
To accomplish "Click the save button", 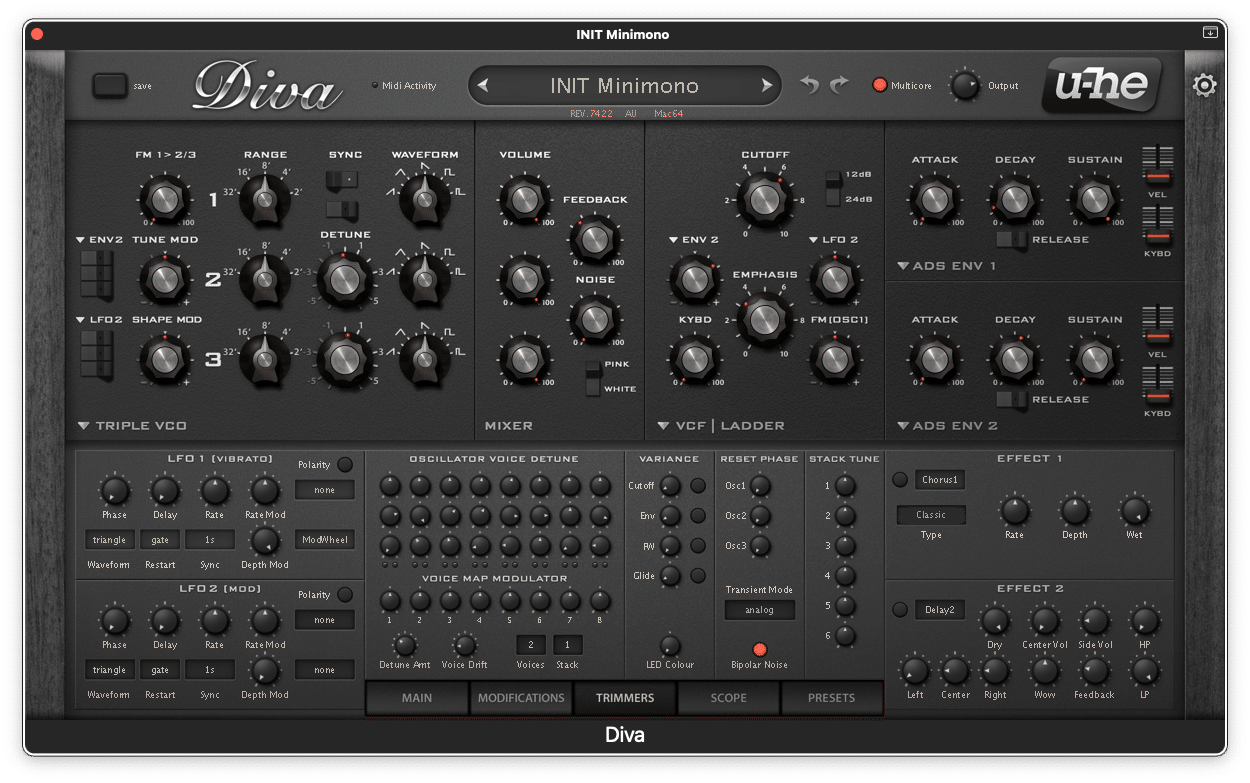I will click(x=110, y=85).
